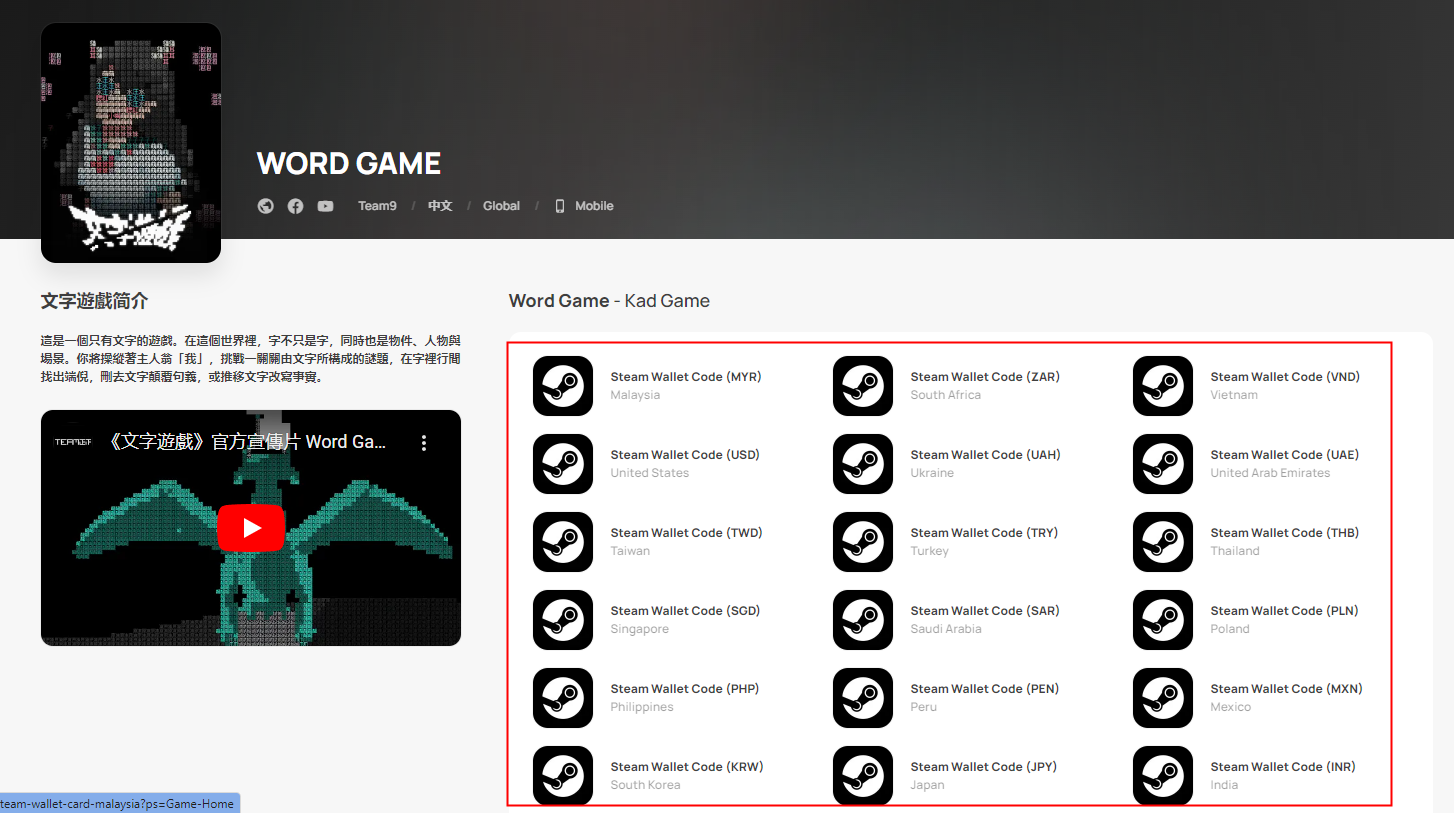Open the Facebook icon link
This screenshot has width=1454, height=813.
pos(295,206)
